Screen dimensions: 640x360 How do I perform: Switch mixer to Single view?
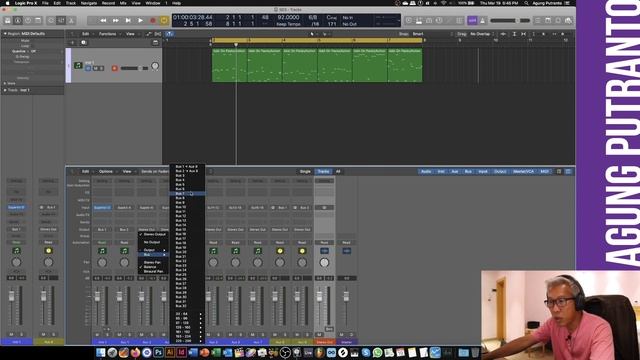pyautogui.click(x=305, y=171)
